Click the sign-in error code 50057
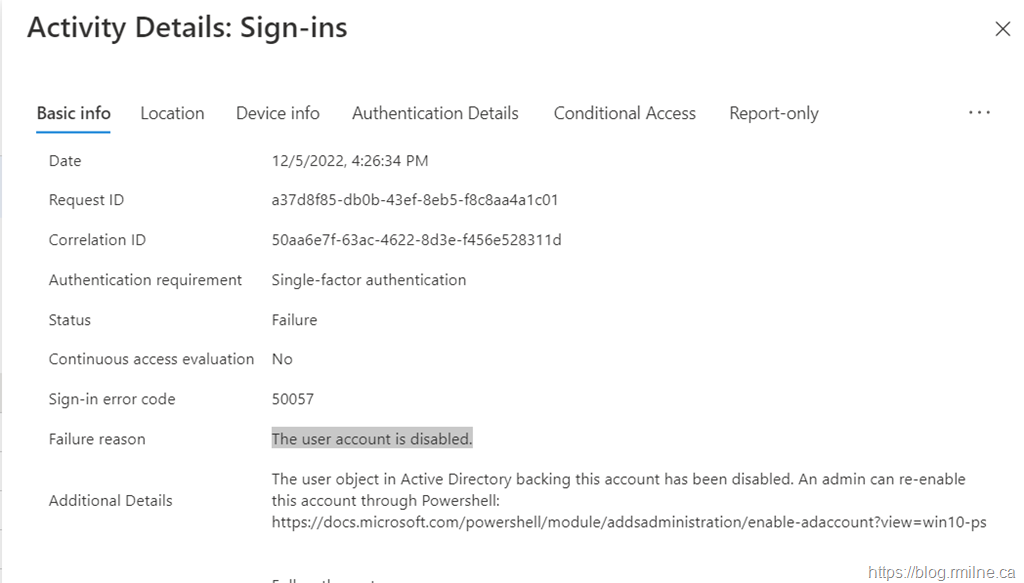Viewport: 1024px width, 583px height. 292,399
